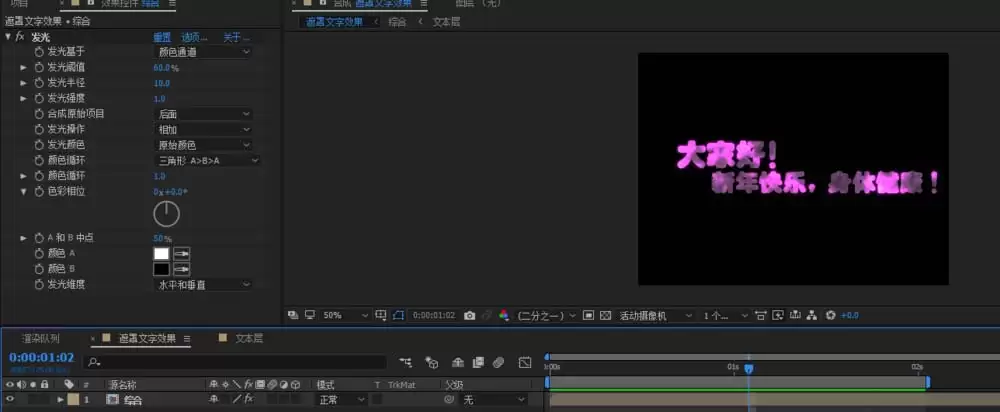Switch to the 文本层 timeline tab

point(249,338)
